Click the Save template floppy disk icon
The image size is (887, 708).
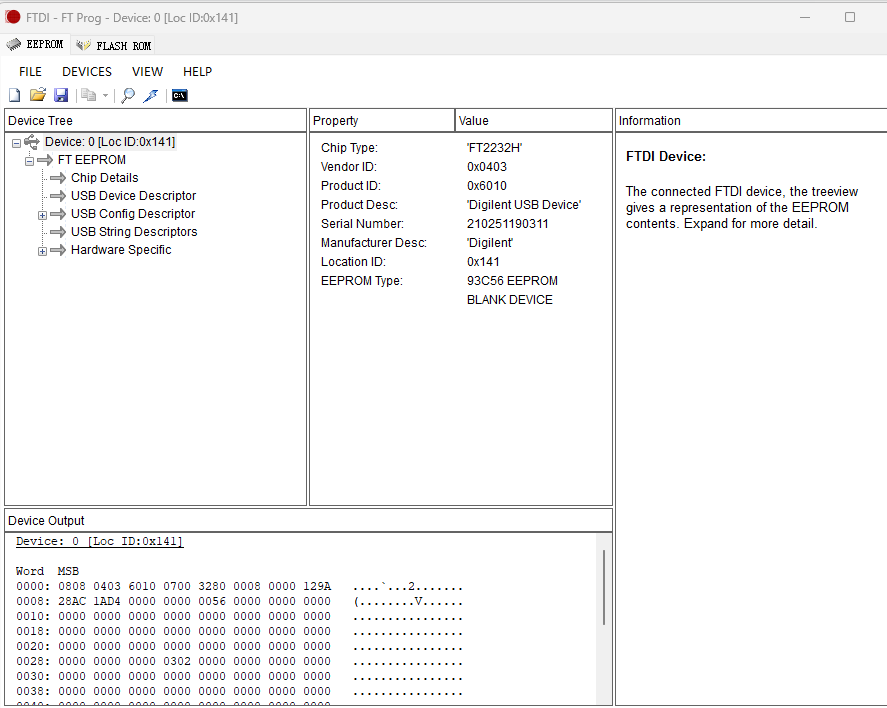61,95
